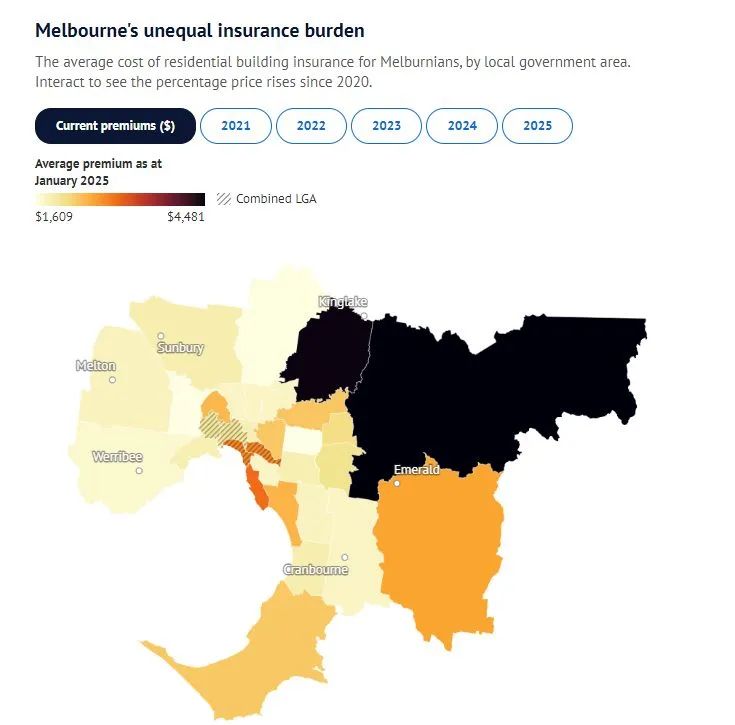Click the Werribee map label
Screen dimensions: 735x725
tap(117, 456)
